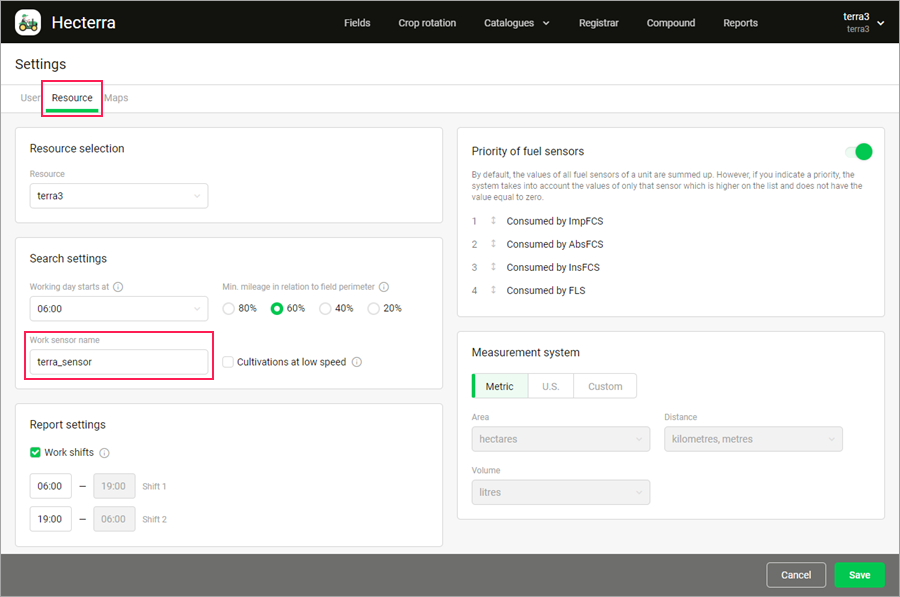Click the Work sensor name input field
900x597 pixels.
pos(119,362)
